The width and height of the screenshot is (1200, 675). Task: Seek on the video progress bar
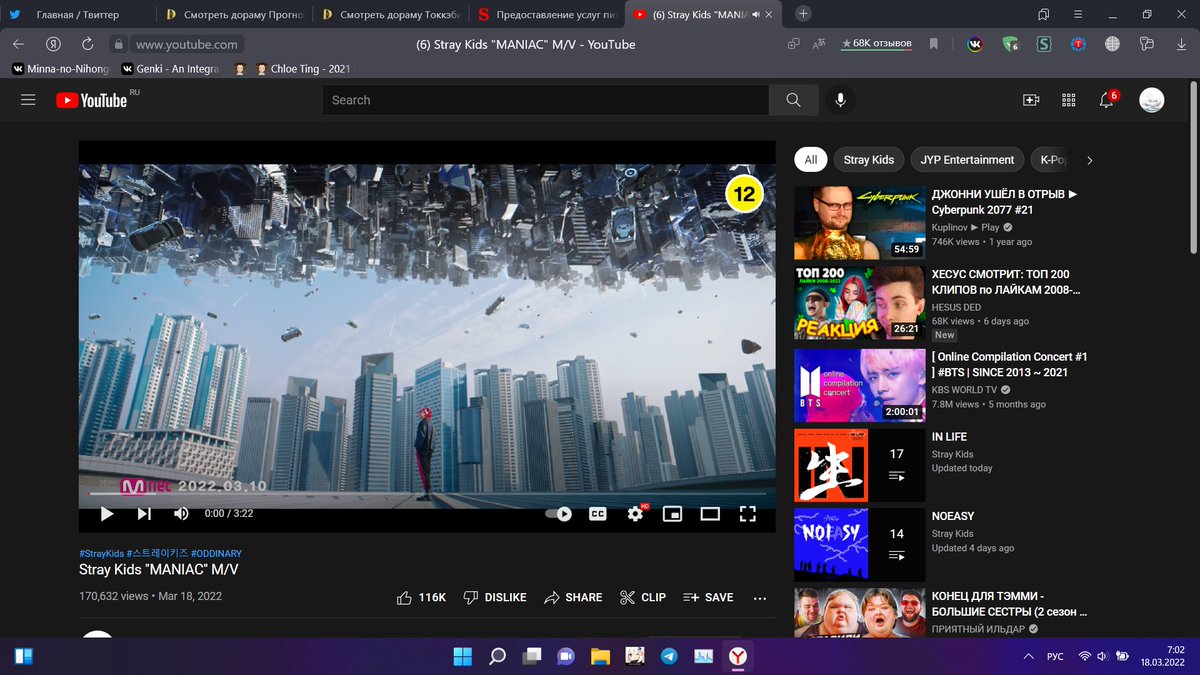pos(428,493)
